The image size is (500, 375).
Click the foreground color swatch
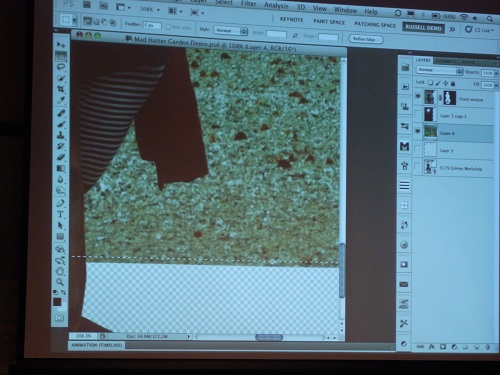[57, 302]
